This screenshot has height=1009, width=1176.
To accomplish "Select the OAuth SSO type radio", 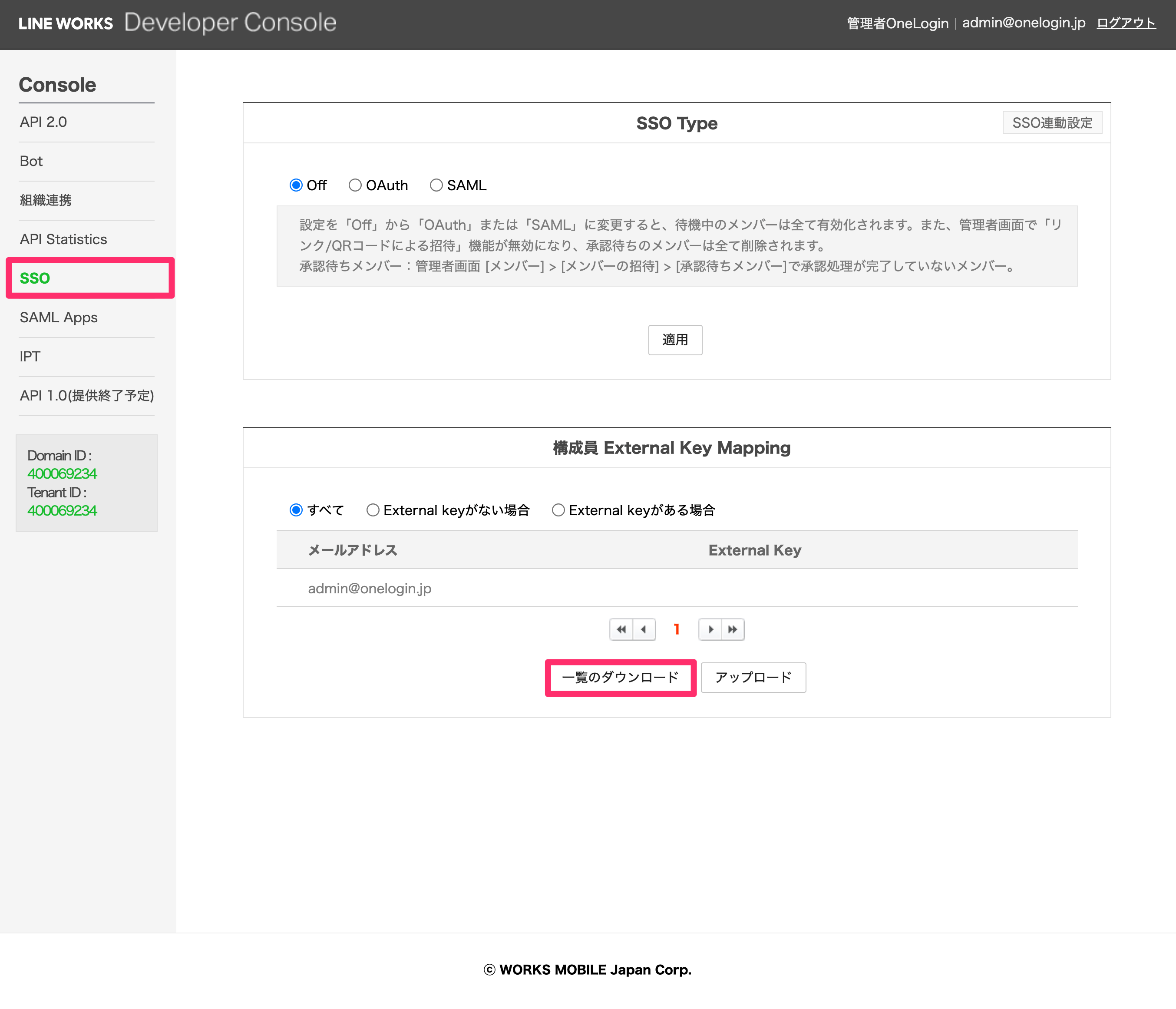I will pos(355,185).
